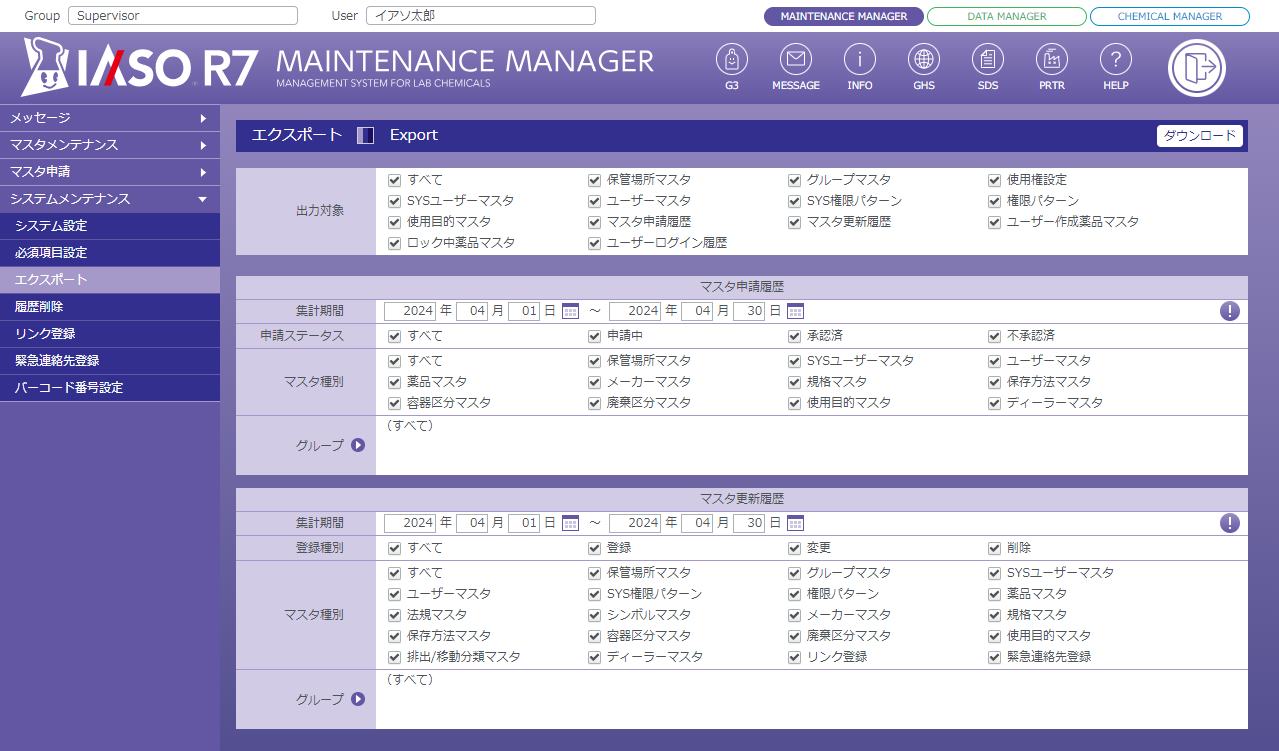Open the INFO icon
Image resolution: width=1279 pixels, height=751 pixels.
[860, 60]
